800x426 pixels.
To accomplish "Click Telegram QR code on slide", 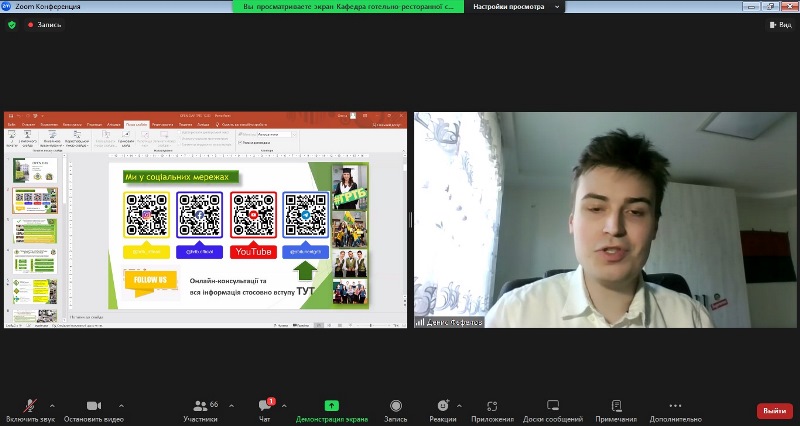I will 306,215.
